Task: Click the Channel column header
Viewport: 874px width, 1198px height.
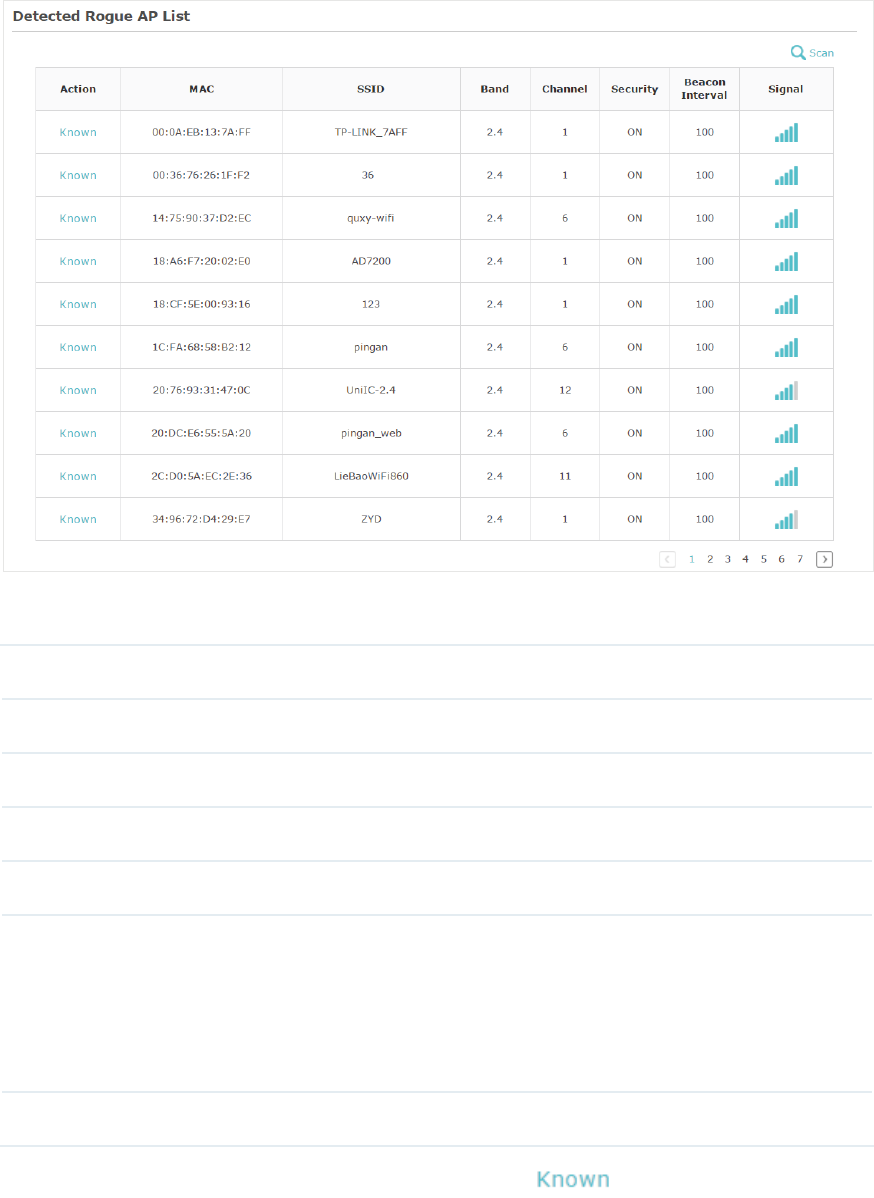Action: tap(565, 89)
